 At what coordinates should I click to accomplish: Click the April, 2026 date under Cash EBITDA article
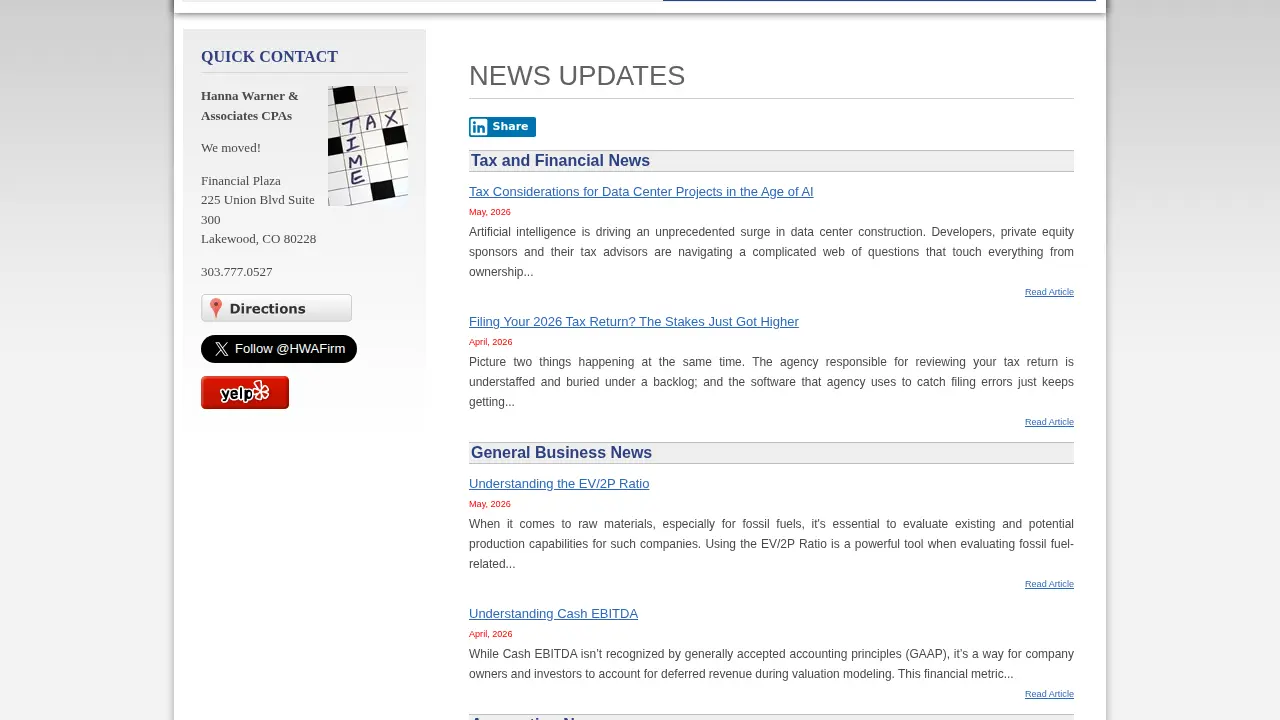[x=490, y=634]
